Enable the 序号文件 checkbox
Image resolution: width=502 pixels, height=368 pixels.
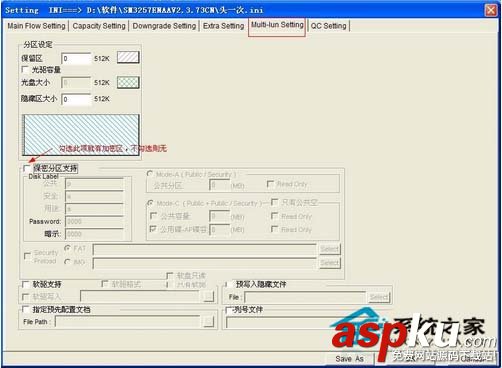pos(230,310)
